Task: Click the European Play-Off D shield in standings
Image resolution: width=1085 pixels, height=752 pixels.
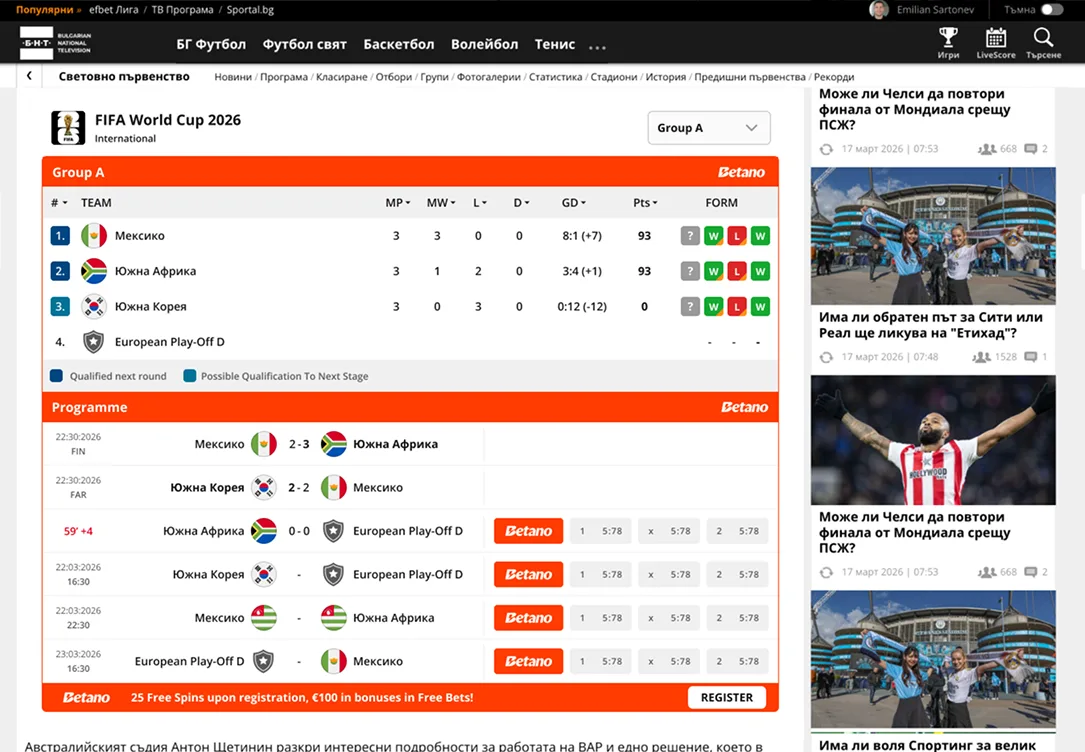Action: (x=93, y=342)
